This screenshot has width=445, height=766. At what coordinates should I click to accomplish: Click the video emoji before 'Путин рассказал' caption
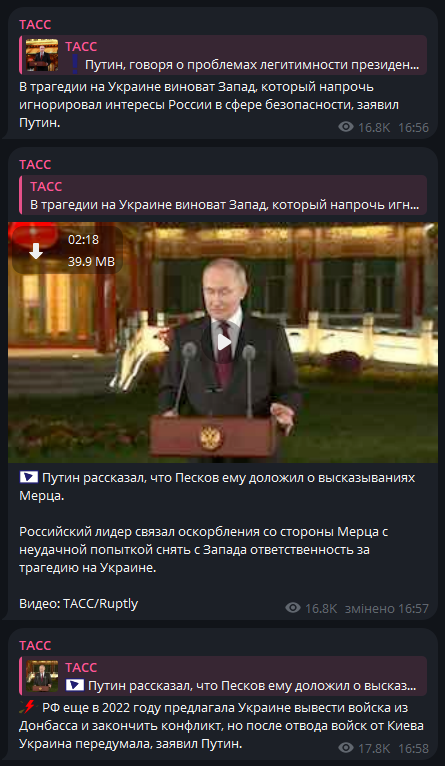tap(29, 477)
